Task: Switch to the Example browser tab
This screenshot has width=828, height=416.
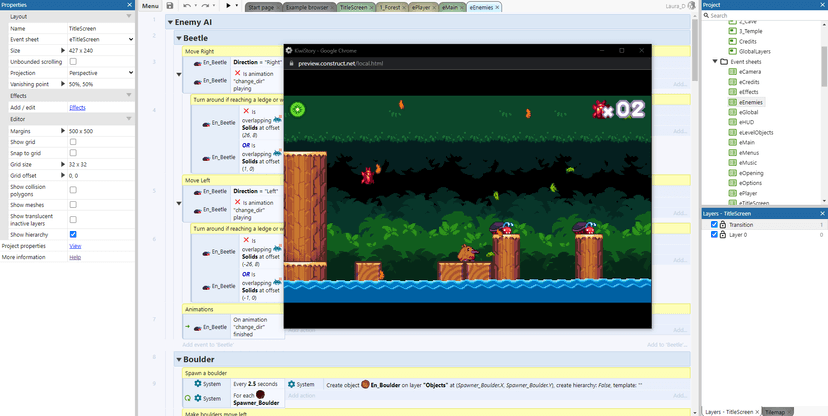Action: (x=309, y=8)
